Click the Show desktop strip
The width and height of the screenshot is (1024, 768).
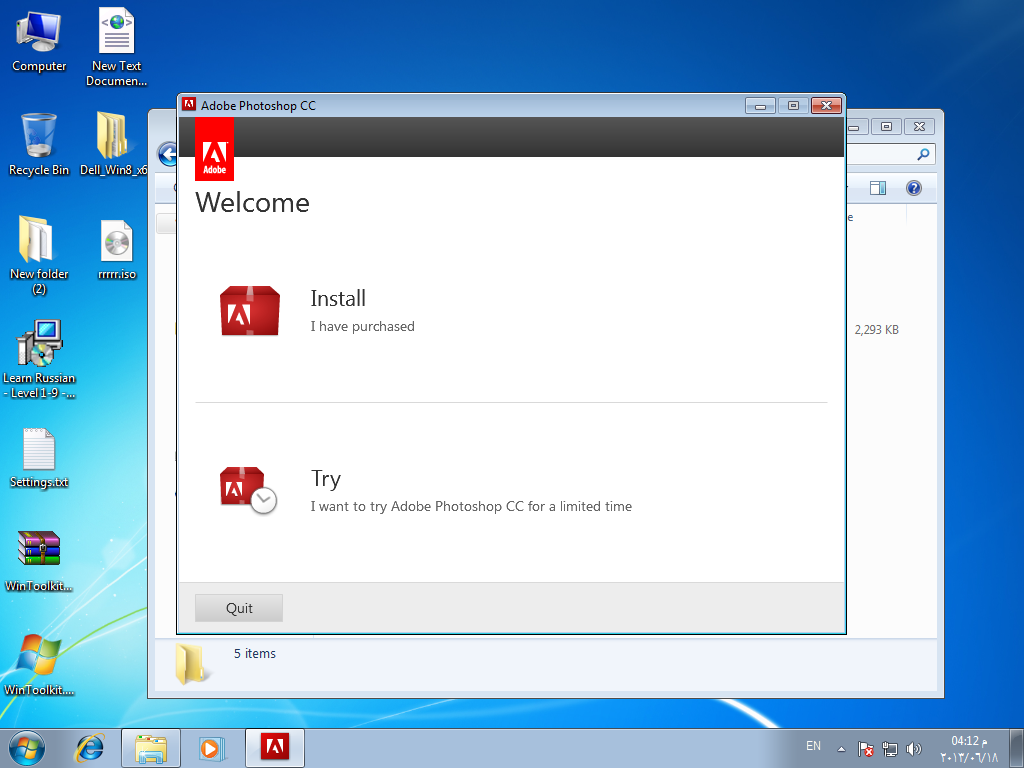(x=1017, y=748)
